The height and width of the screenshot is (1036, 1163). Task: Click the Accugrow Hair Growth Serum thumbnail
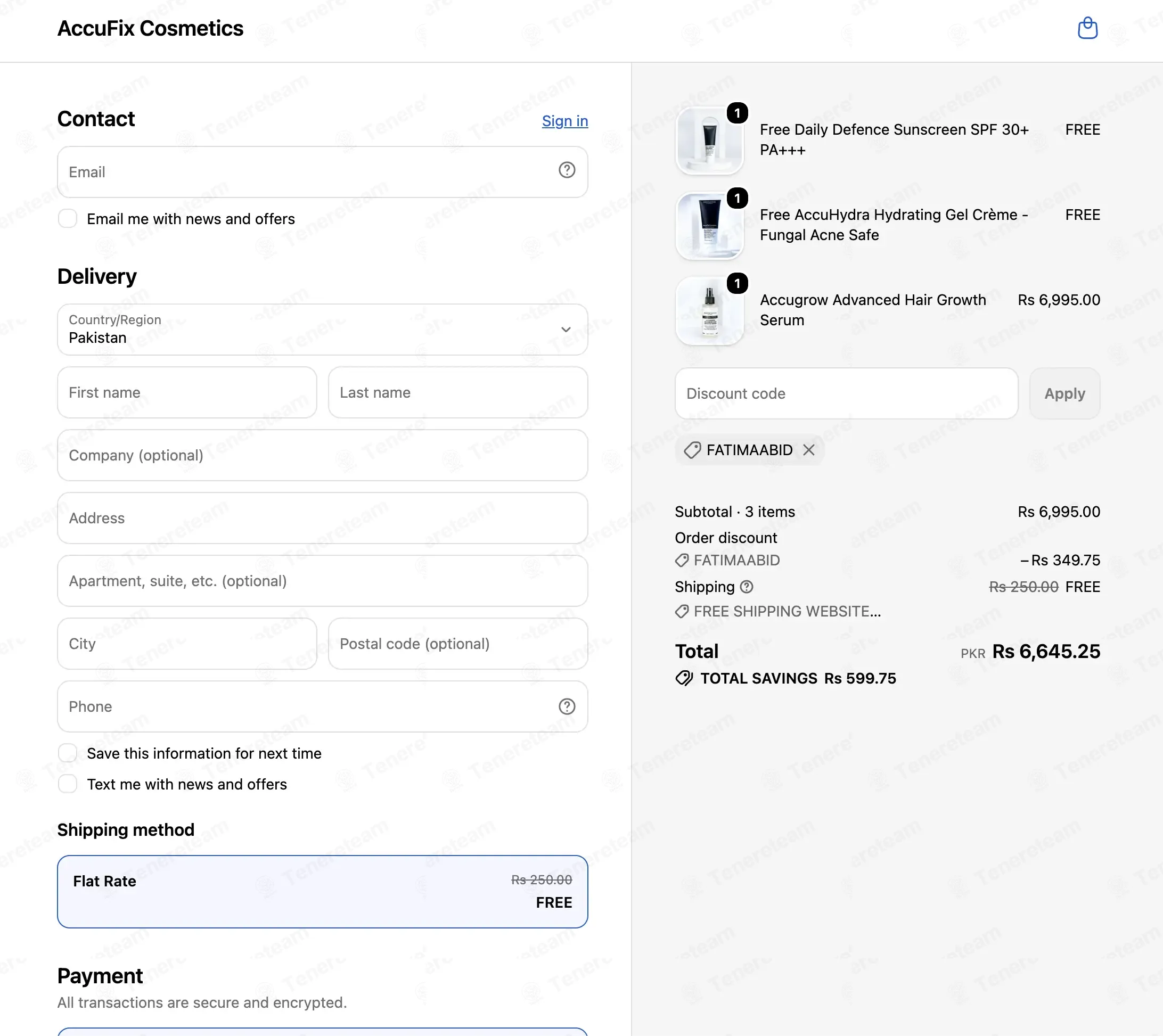(x=709, y=311)
